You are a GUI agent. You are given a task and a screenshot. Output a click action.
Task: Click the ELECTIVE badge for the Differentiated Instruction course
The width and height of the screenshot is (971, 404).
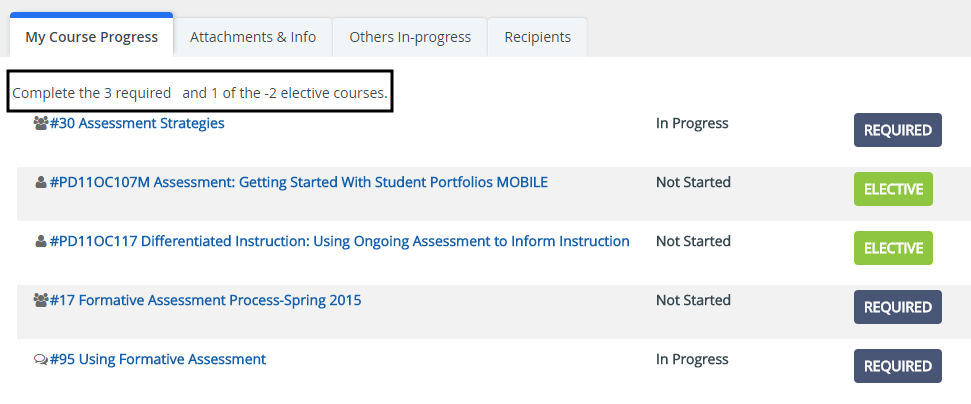tap(893, 248)
